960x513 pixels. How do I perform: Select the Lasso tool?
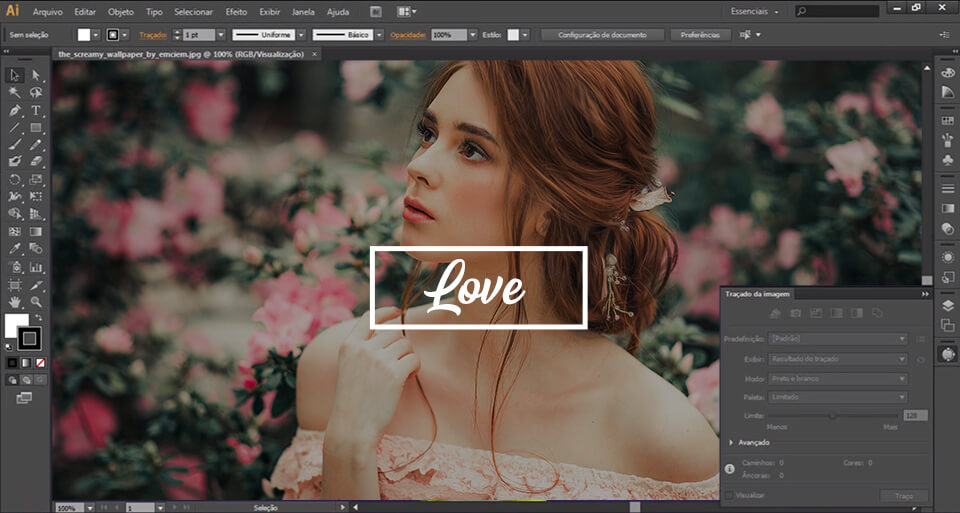(x=36, y=92)
